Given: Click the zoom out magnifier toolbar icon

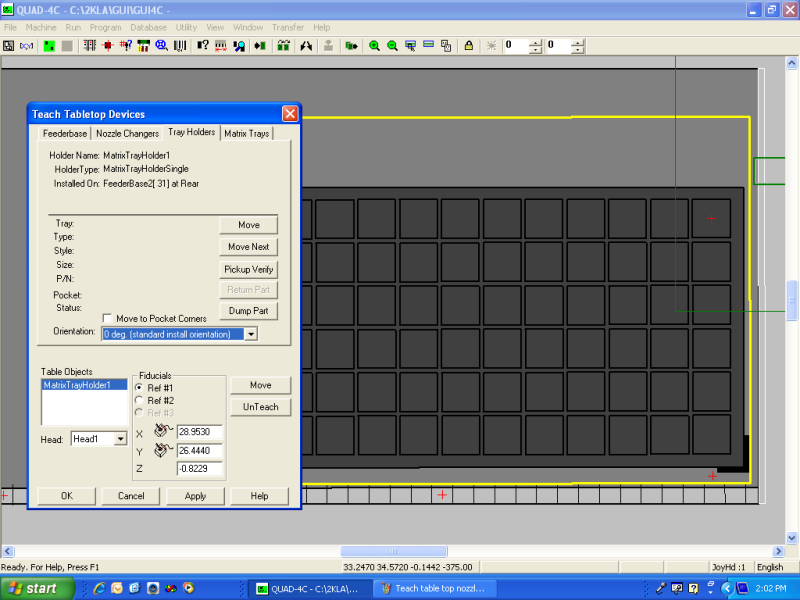Looking at the screenshot, I should 392,46.
